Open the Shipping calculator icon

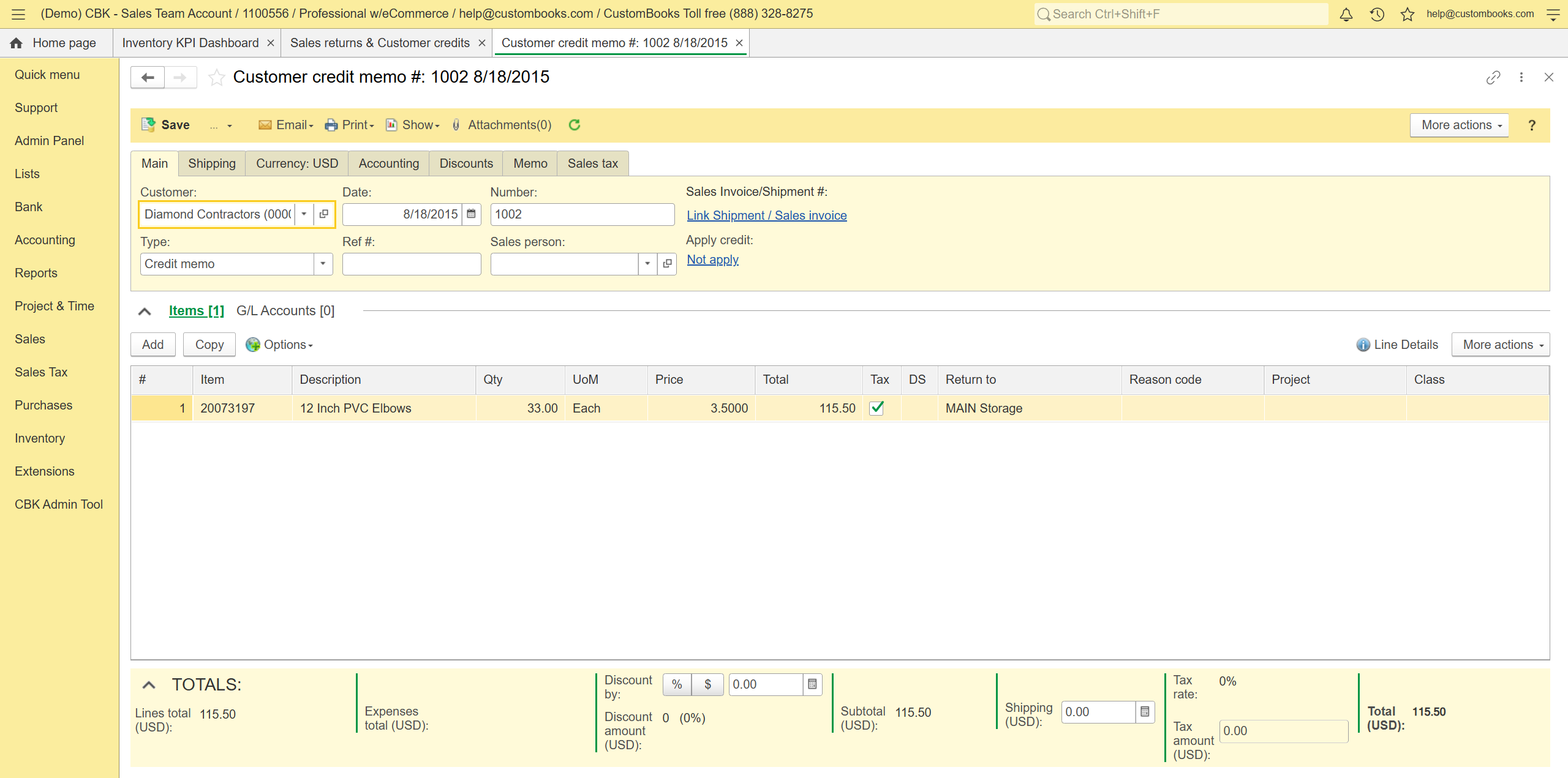pyautogui.click(x=1144, y=712)
